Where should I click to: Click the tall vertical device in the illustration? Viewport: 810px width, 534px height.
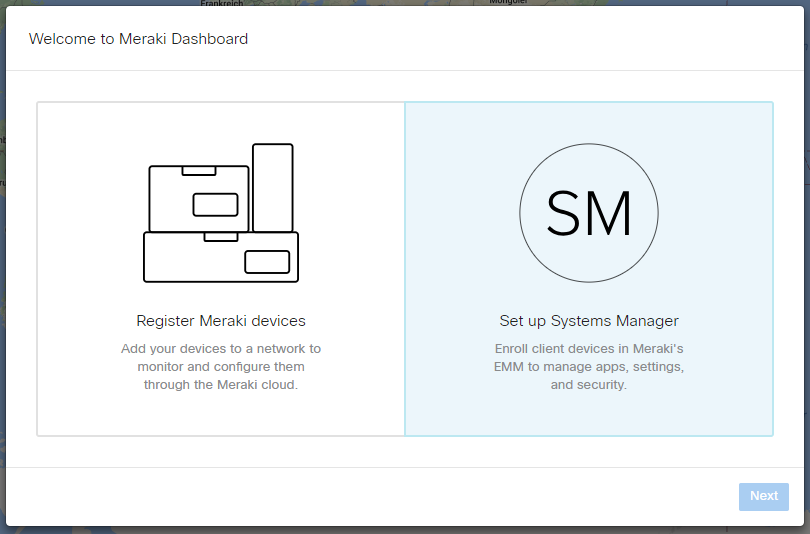coord(272,187)
